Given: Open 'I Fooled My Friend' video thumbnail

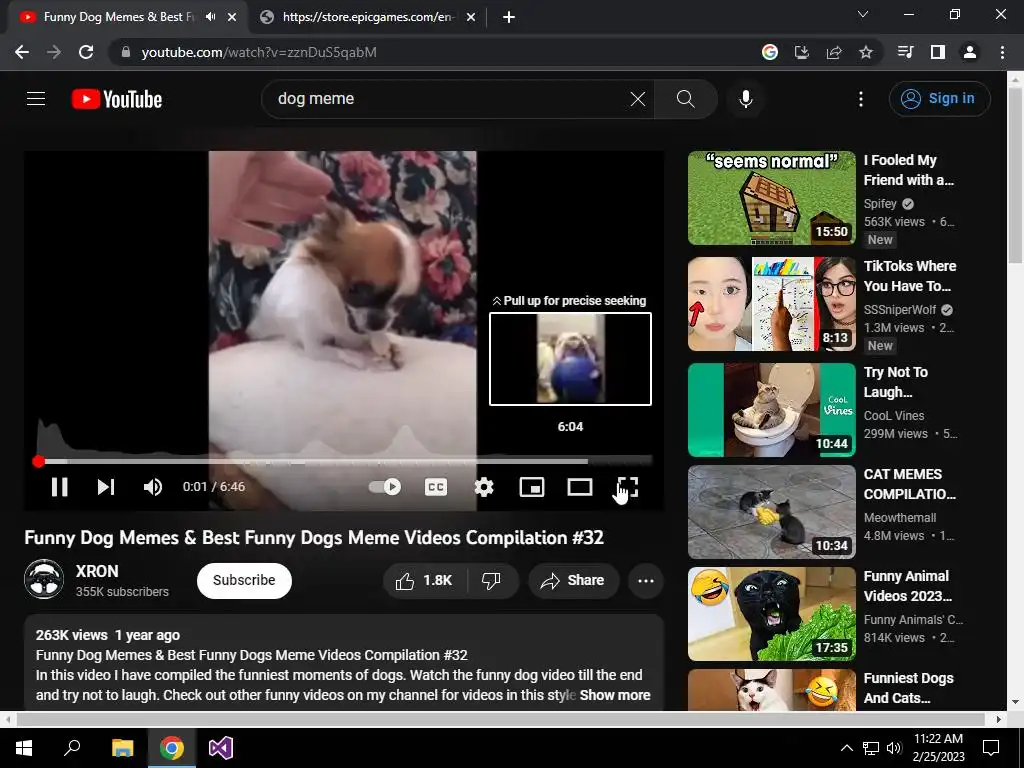Looking at the screenshot, I should 772,198.
